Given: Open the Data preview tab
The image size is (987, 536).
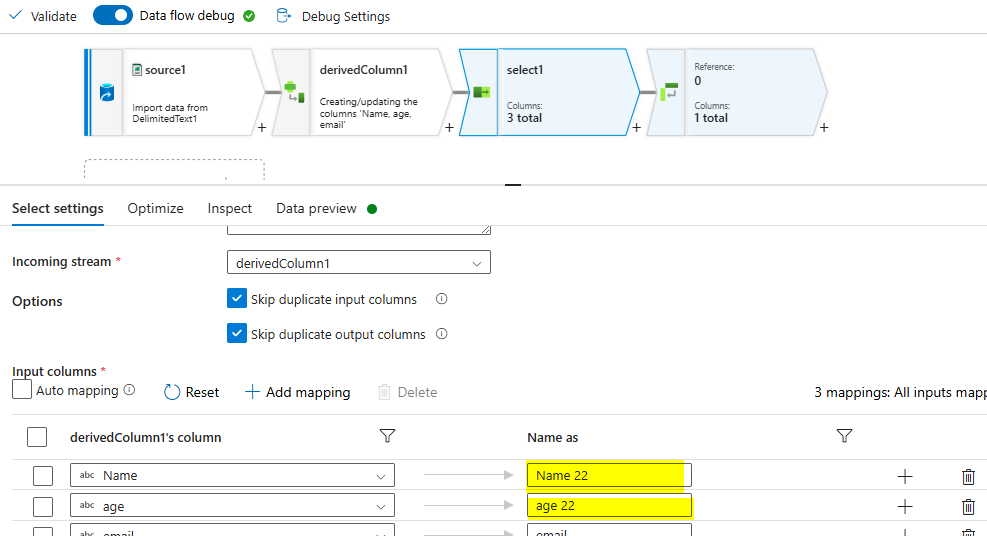Looking at the screenshot, I should 316,208.
